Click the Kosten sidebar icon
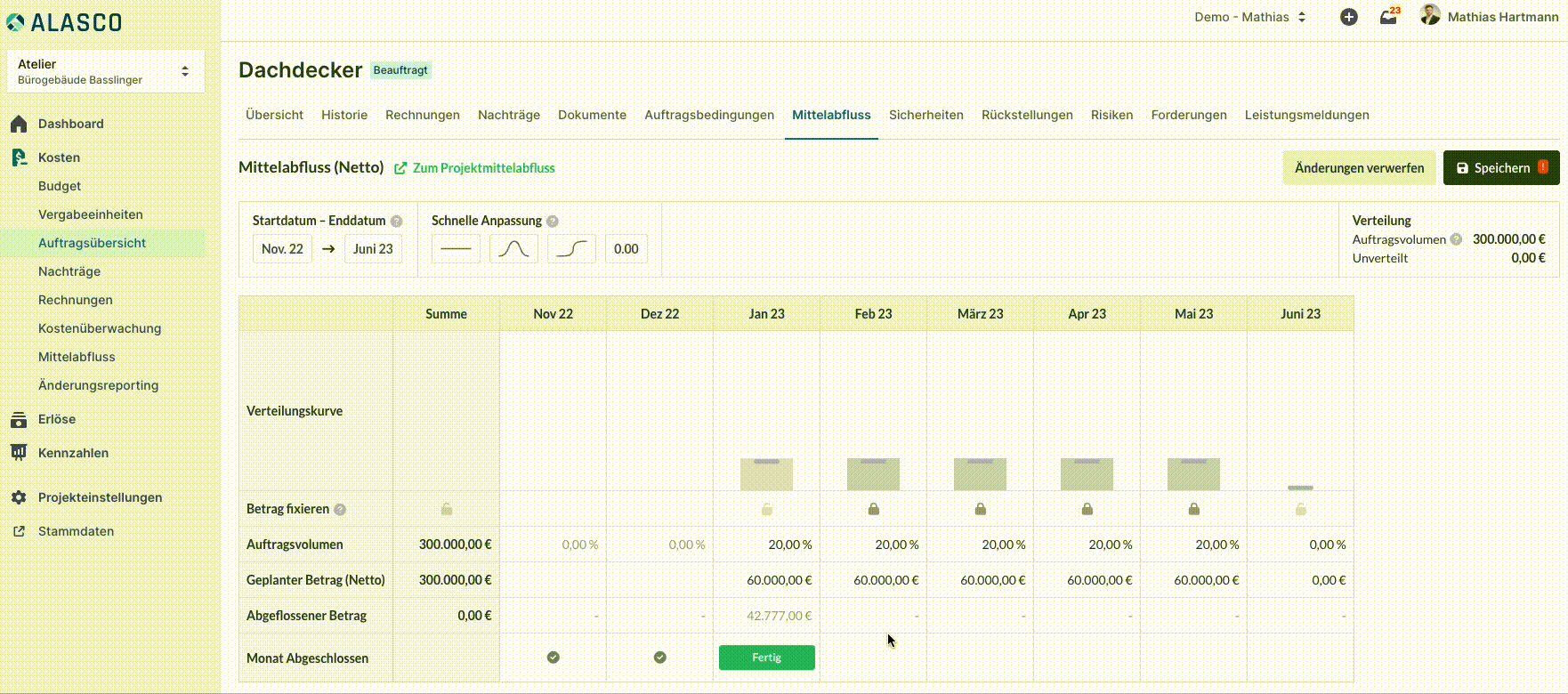The width and height of the screenshot is (1568, 694). click(x=19, y=157)
